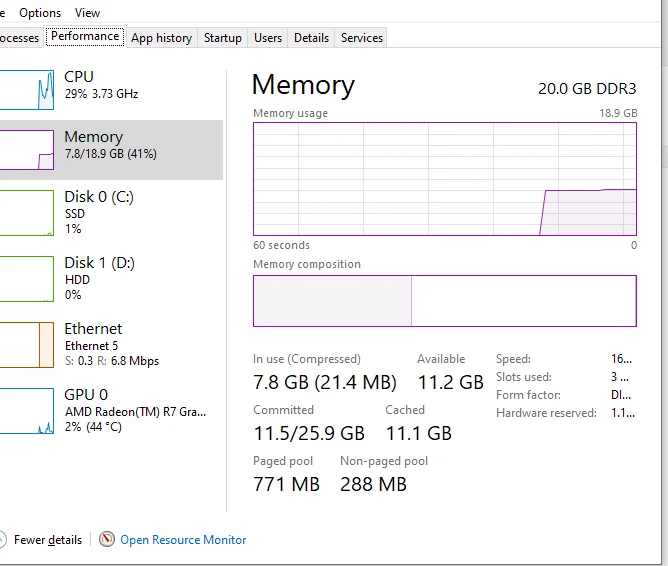Click the Fewer details link
This screenshot has width=668, height=566.
(47, 540)
